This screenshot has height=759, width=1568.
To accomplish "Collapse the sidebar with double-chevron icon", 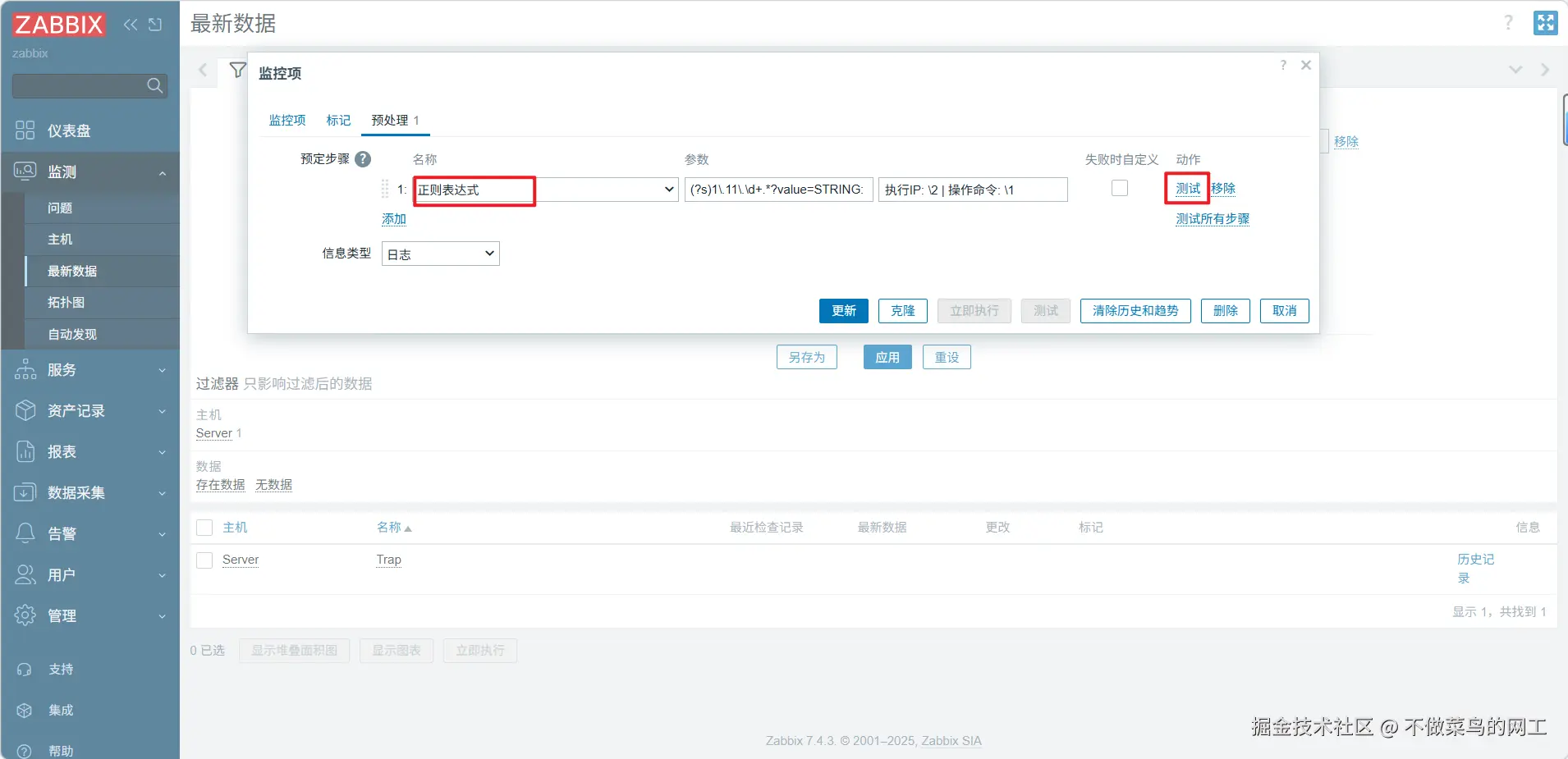I will tap(131, 25).
